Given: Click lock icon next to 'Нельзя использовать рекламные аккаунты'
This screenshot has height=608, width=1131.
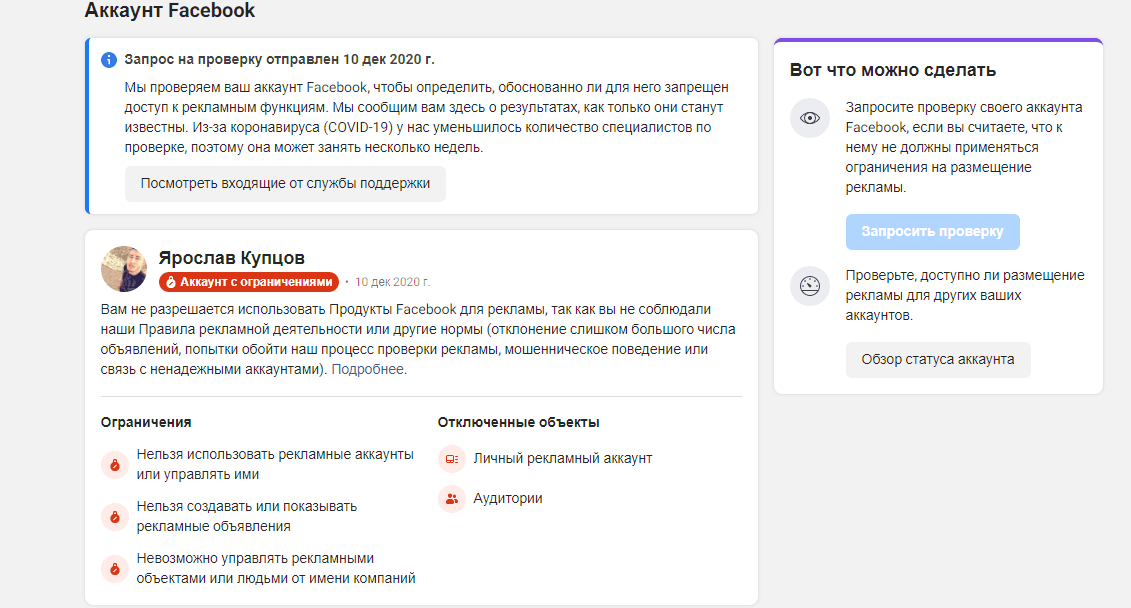Looking at the screenshot, I should coord(115,465).
